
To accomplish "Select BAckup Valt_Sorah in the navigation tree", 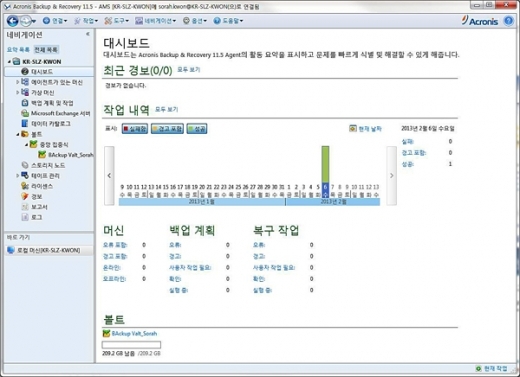I will (66, 155).
